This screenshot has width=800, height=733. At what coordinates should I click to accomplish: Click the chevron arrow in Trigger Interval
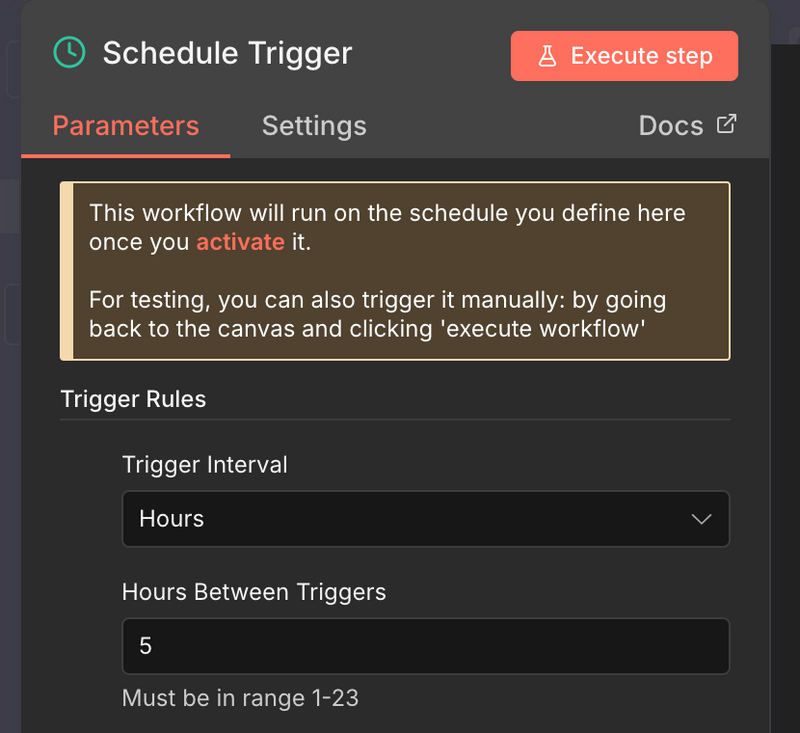[x=701, y=519]
